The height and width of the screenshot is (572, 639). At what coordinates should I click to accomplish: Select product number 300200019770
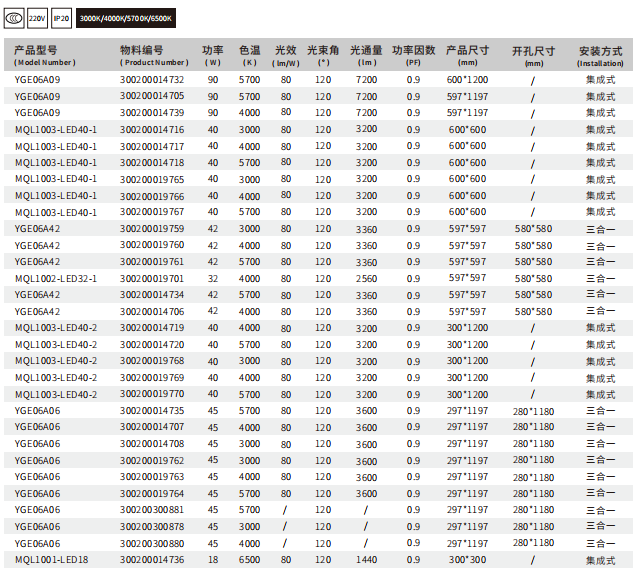pos(152,394)
